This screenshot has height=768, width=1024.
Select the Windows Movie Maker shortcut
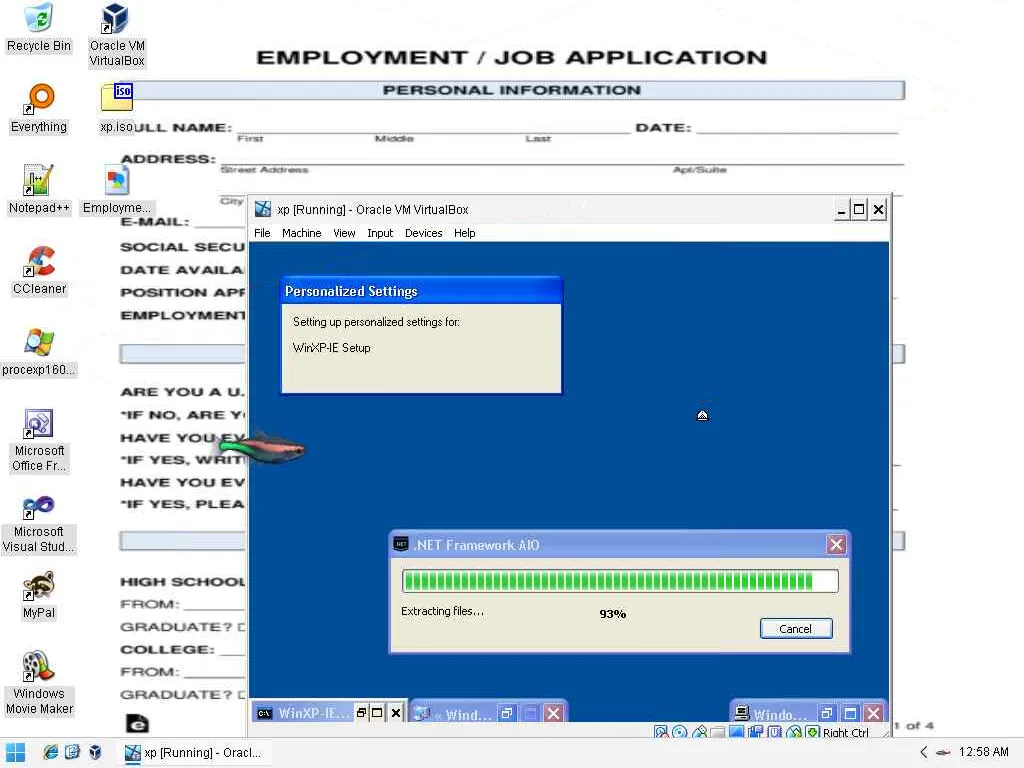[x=39, y=682]
